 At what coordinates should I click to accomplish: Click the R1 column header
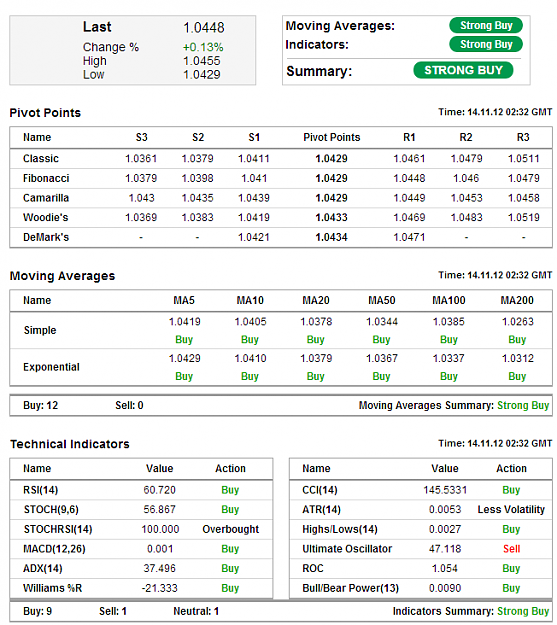[409, 138]
